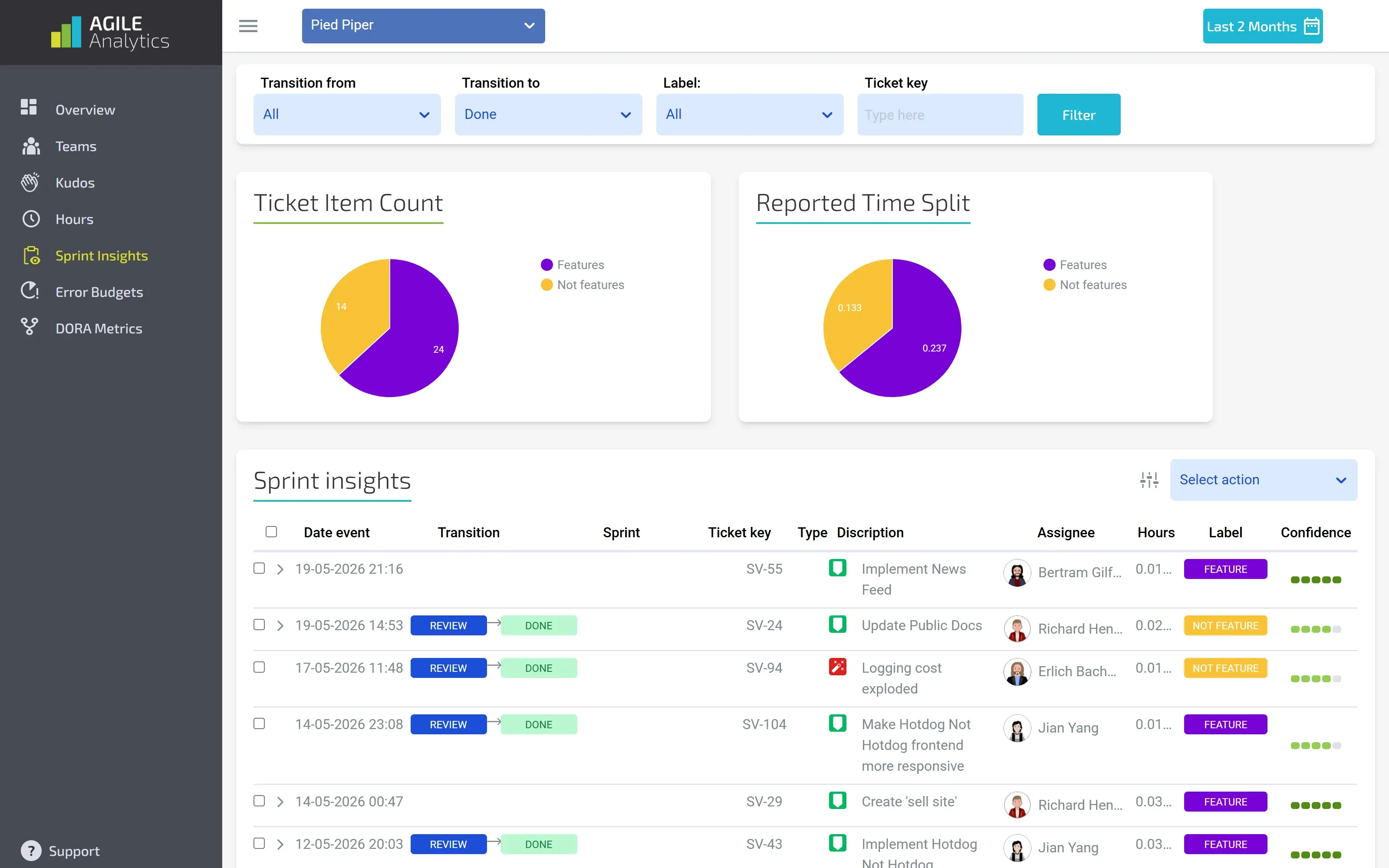The height and width of the screenshot is (868, 1389).
Task: Click the Confidence column header
Action: click(x=1316, y=532)
